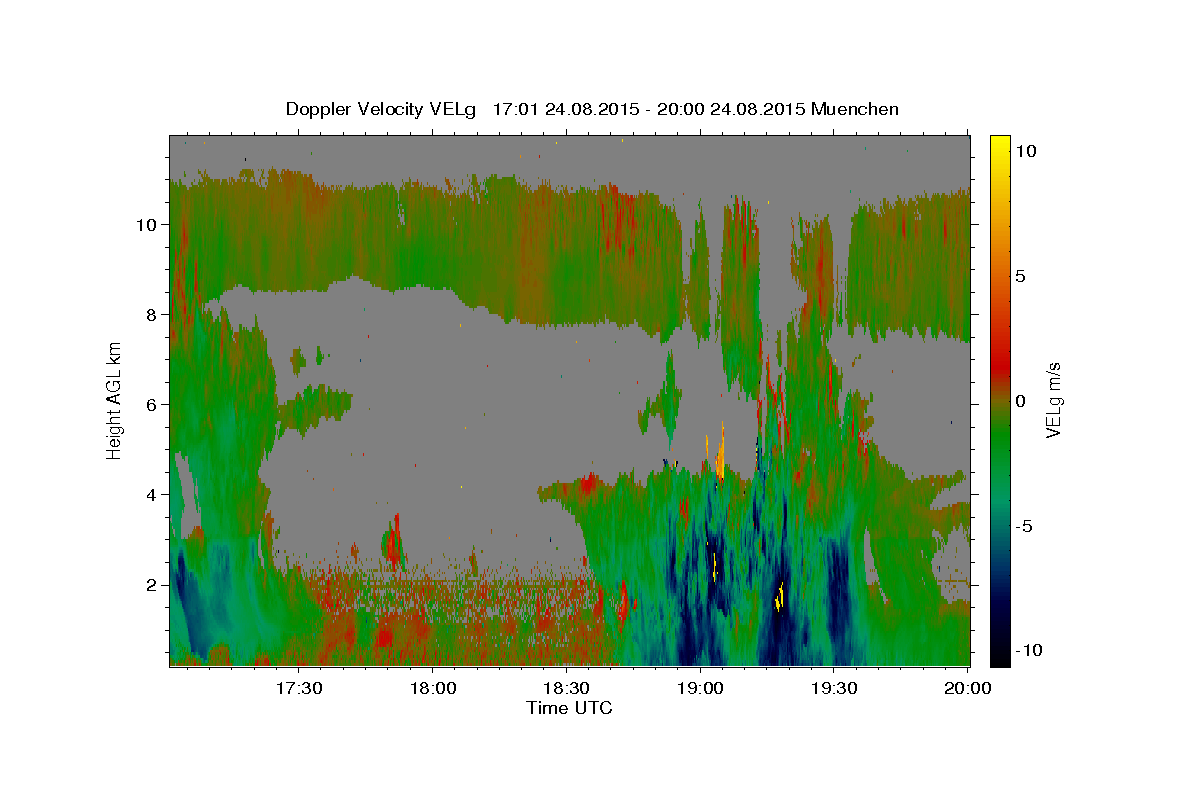Click the 17:30 time tick label
Screen dimensions: 1200x800
click(x=299, y=688)
